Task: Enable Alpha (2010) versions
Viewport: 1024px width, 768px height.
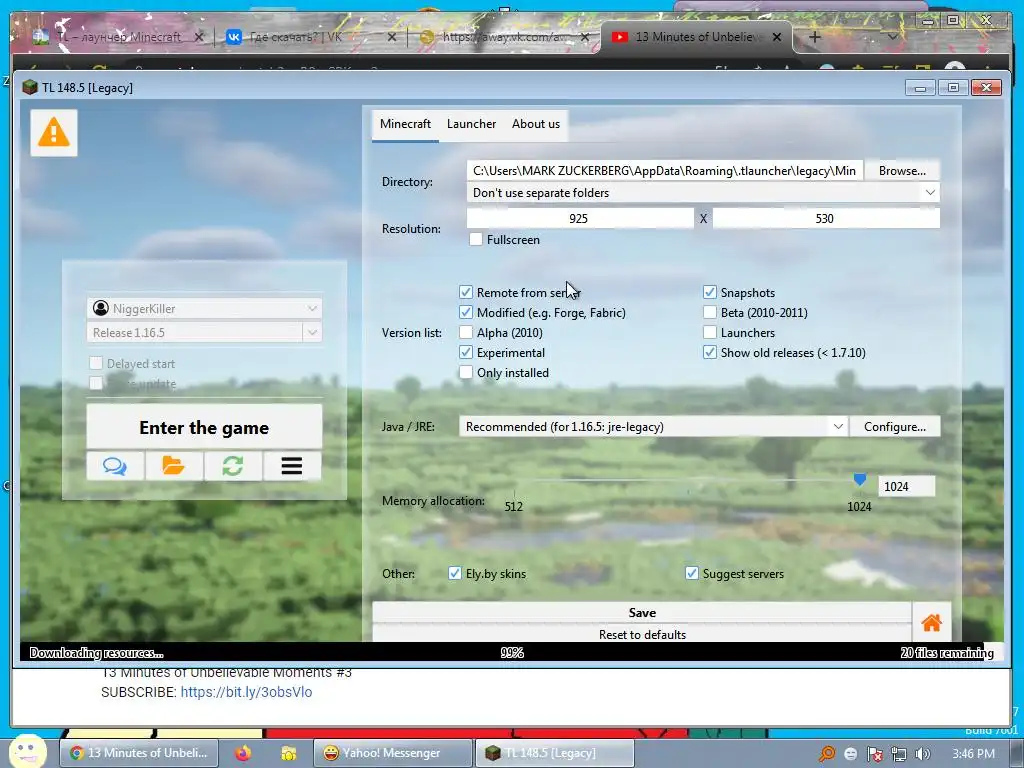Action: [466, 332]
